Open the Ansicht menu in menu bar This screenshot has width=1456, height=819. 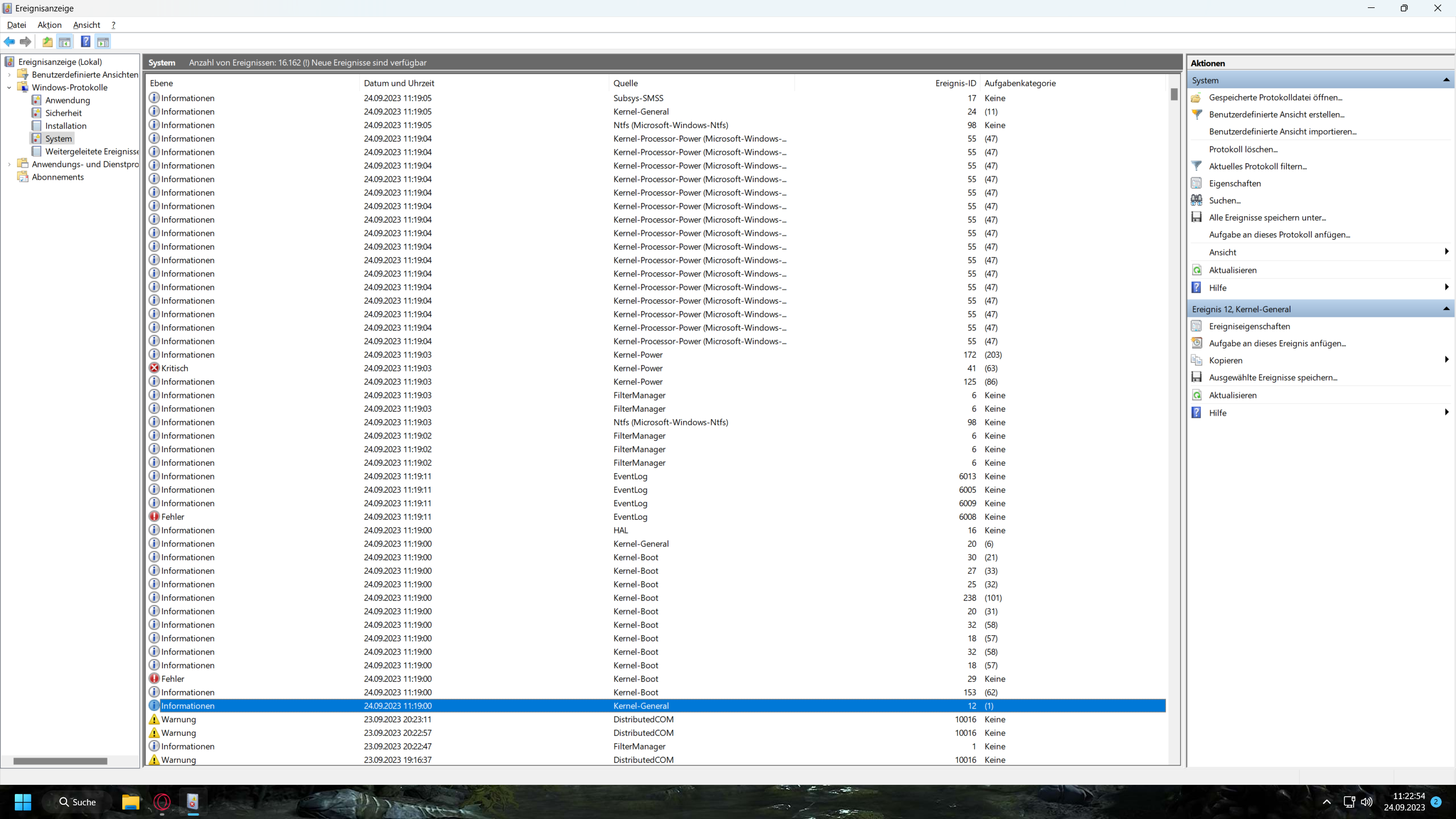86,25
